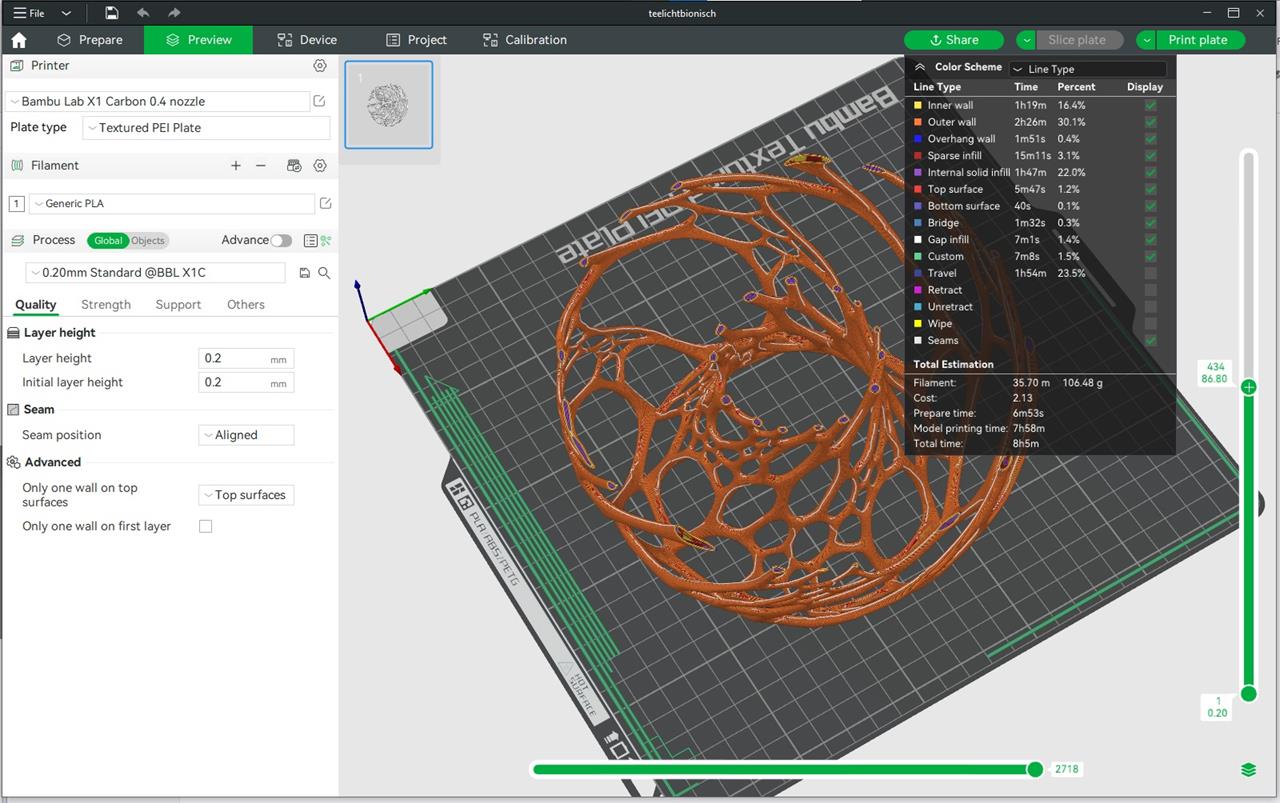The width and height of the screenshot is (1280, 803).
Task: Click the layers icon at bottom right
Action: pyautogui.click(x=1248, y=769)
